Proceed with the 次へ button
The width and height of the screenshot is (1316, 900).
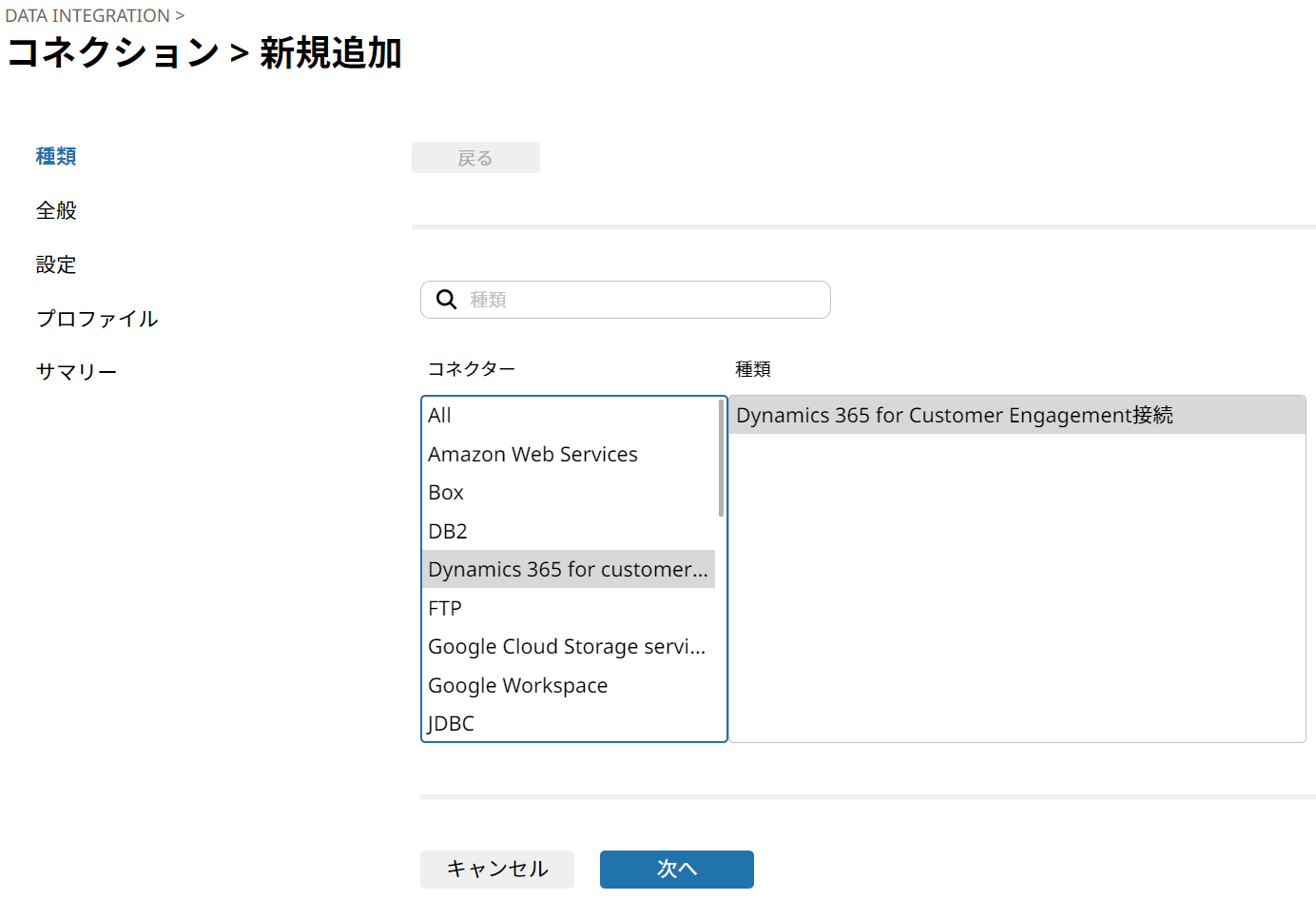tap(677, 869)
